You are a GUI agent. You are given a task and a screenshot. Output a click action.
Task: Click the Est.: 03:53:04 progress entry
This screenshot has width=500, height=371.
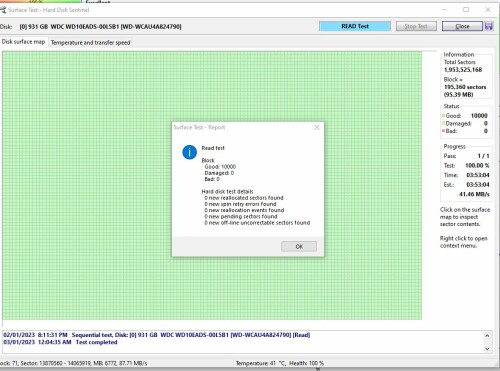click(466, 185)
